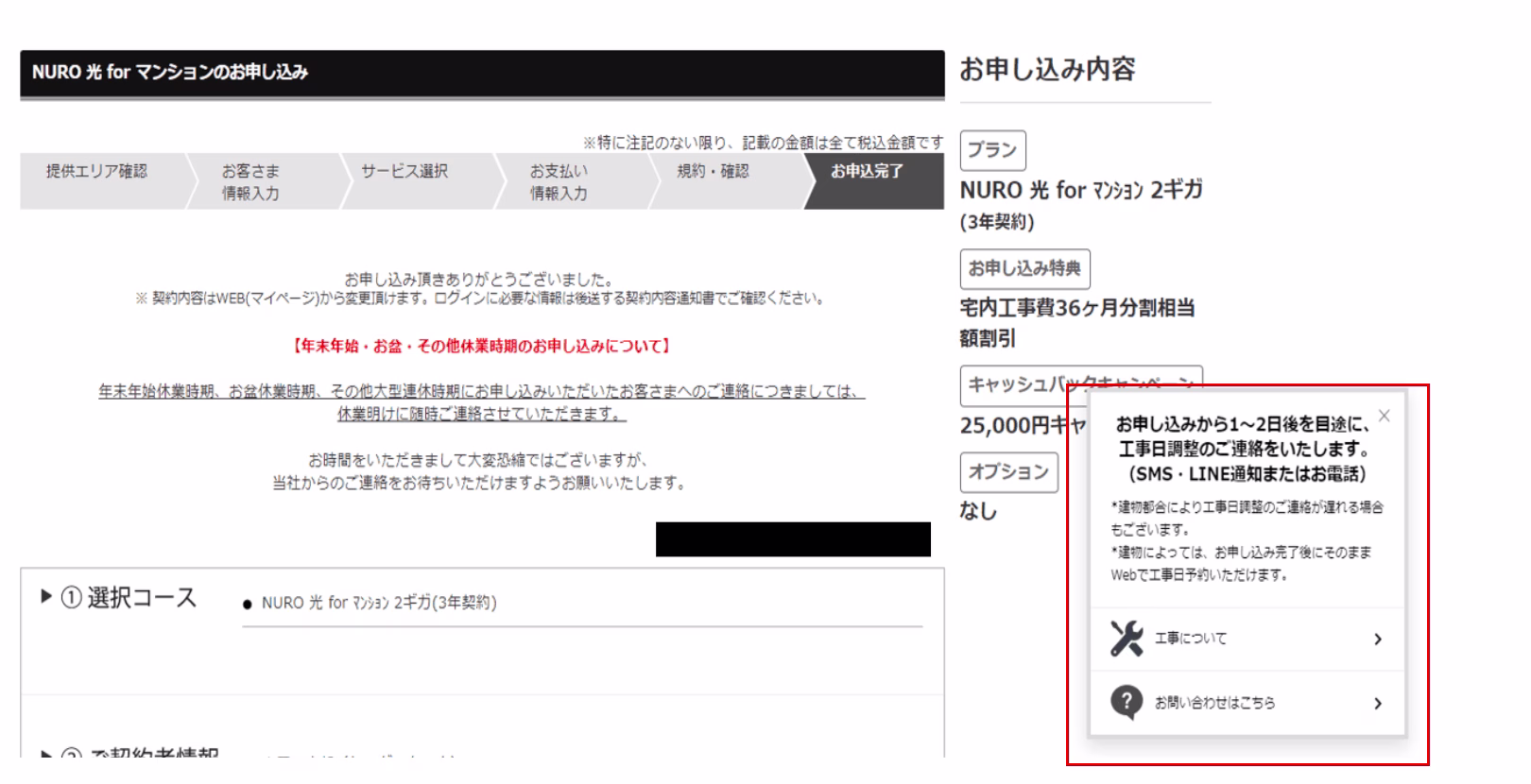Screen dimensions: 1531x784
Task: Click the ① 選択コース heading text
Action: pyautogui.click(x=129, y=598)
